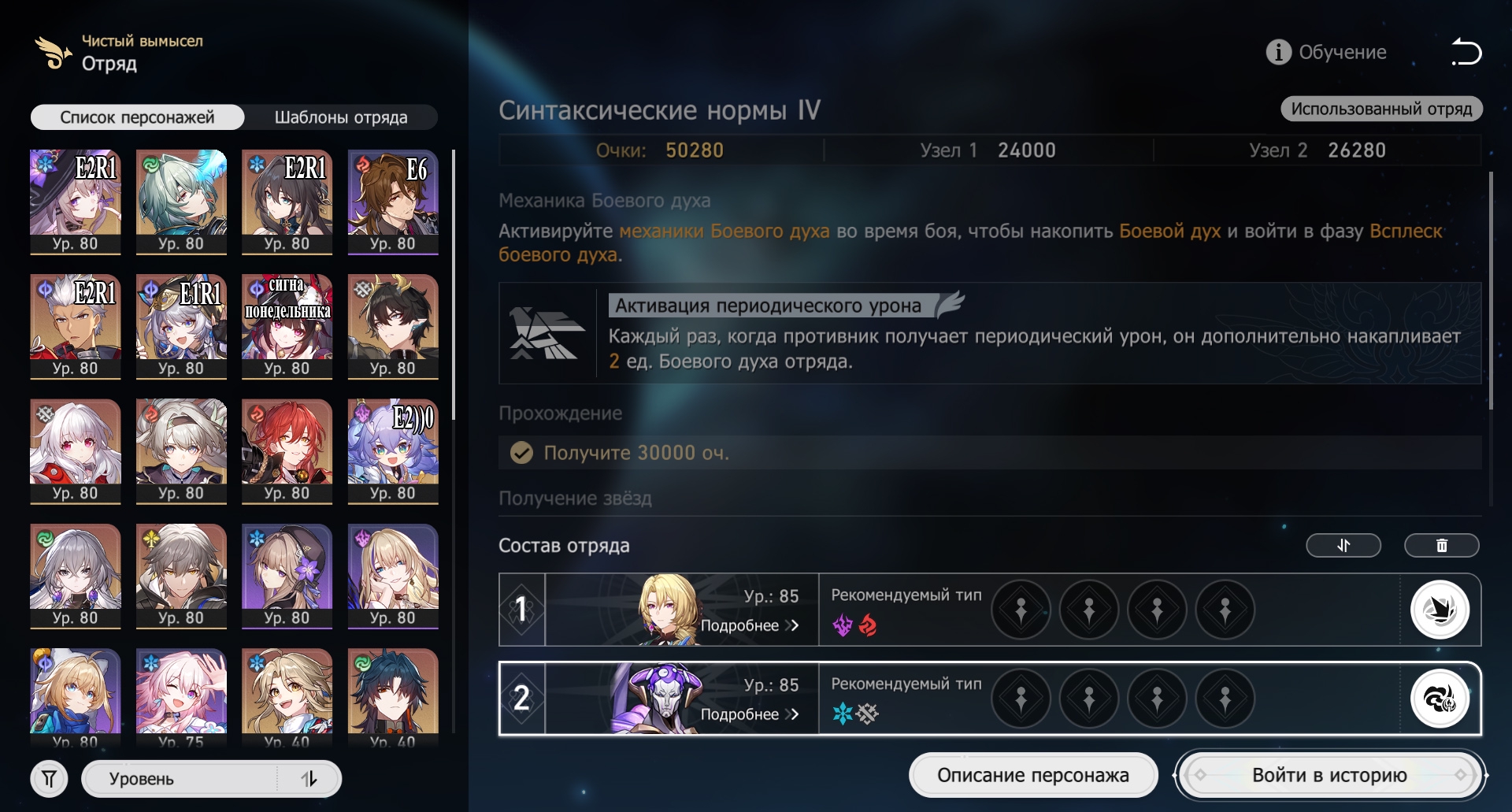Viewport: 1512px width, 812px height.
Task: Clear squad with the trash icon
Action: (x=1441, y=545)
